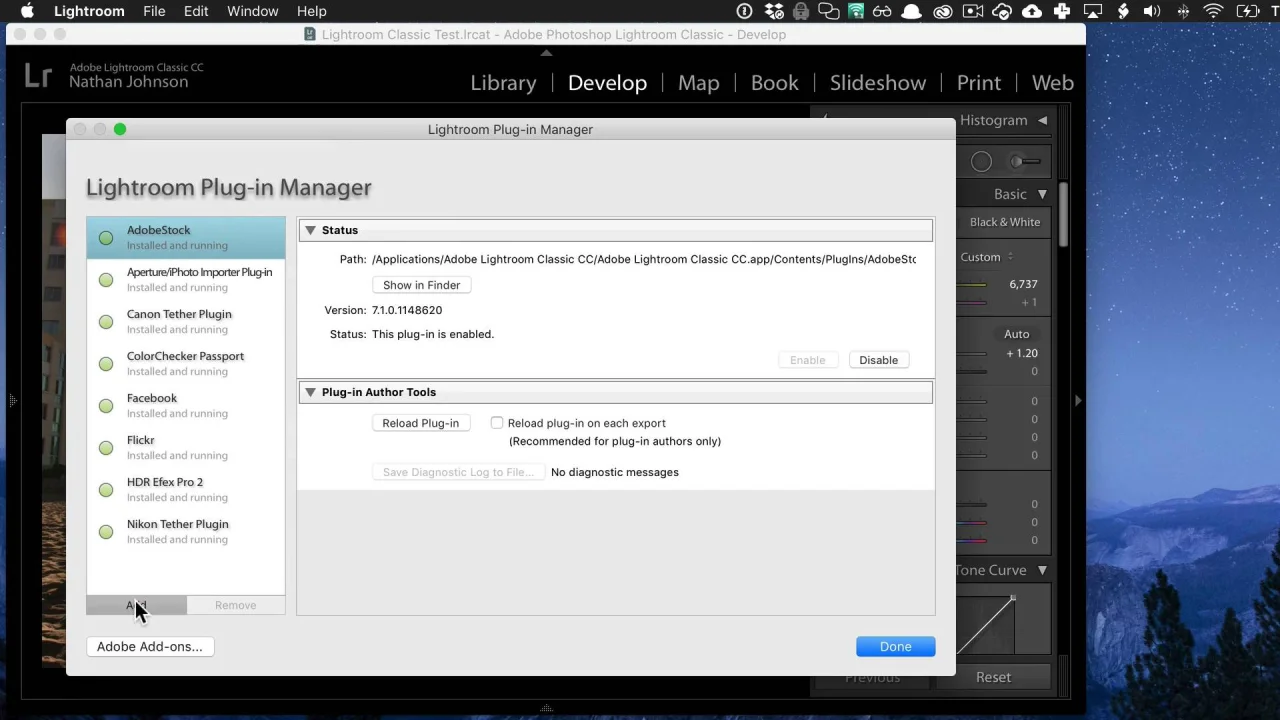The height and width of the screenshot is (720, 1280).
Task: Click the Dropbox icon in menu bar
Action: tap(774, 11)
